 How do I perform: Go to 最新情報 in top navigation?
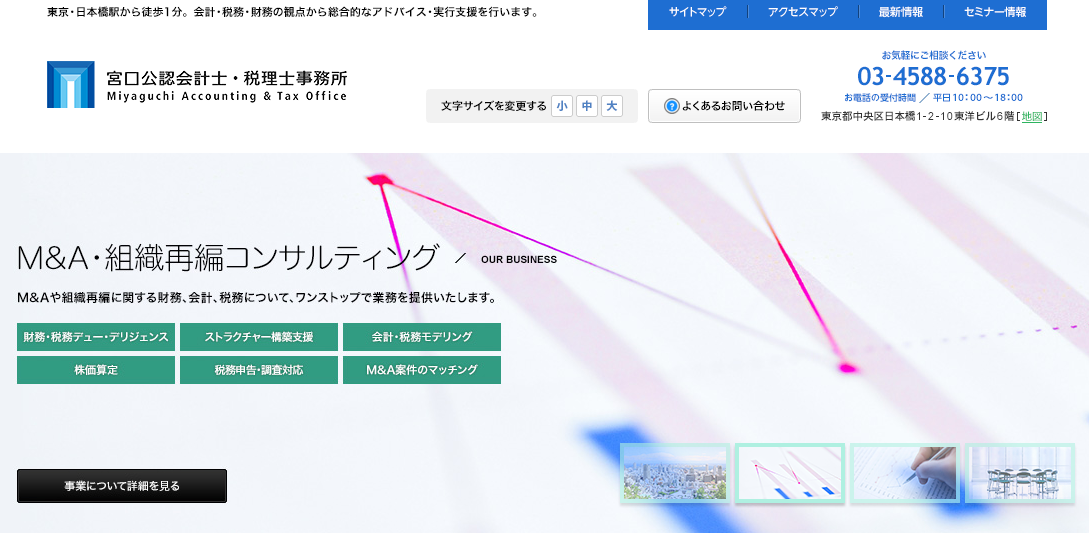(x=900, y=13)
